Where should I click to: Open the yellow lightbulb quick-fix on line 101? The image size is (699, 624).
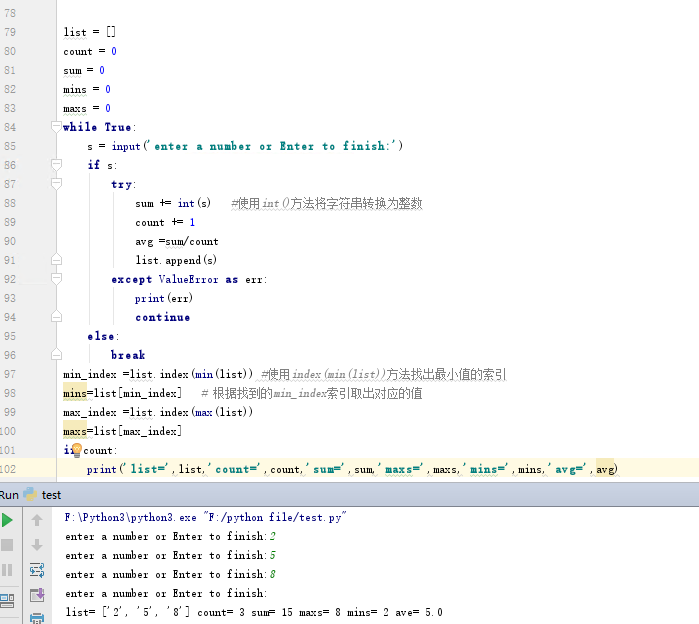tap(77, 449)
